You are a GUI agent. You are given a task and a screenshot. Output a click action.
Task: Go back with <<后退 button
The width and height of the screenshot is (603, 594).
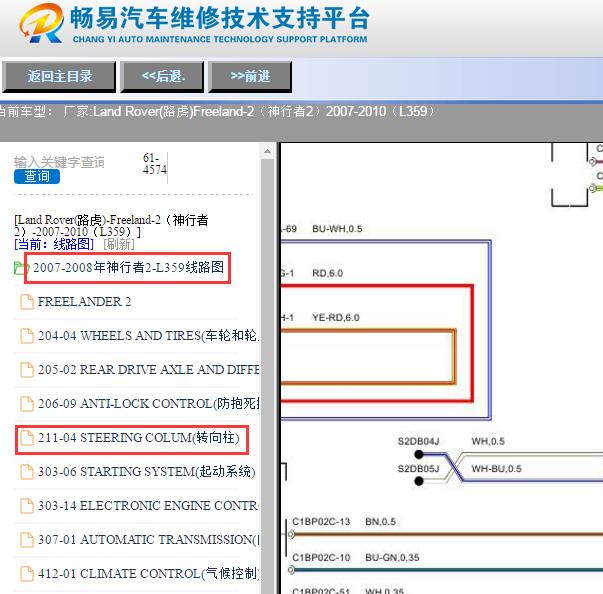(162, 76)
